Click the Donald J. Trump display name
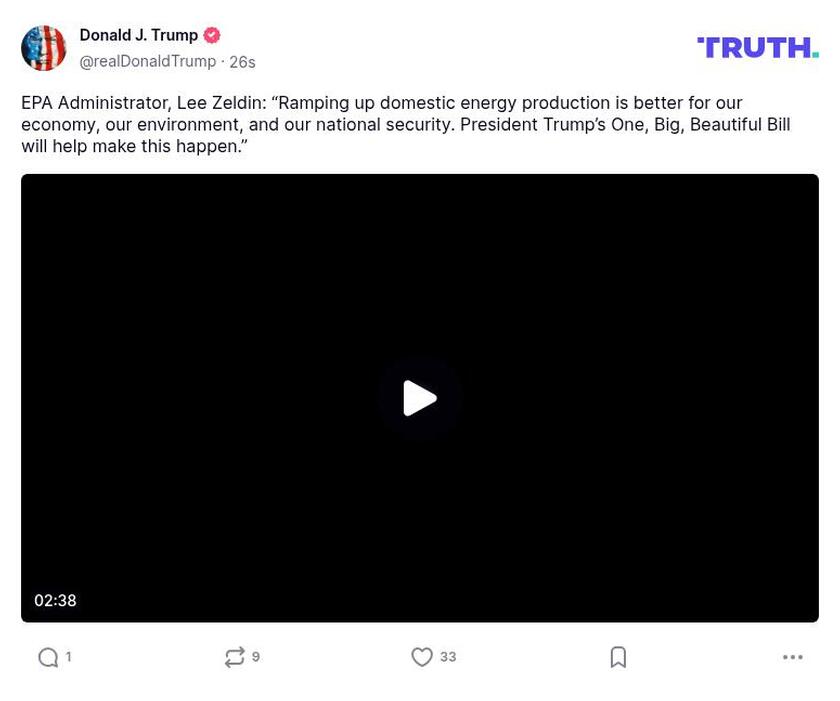Screen dimensions: 840x701 pos(140,34)
